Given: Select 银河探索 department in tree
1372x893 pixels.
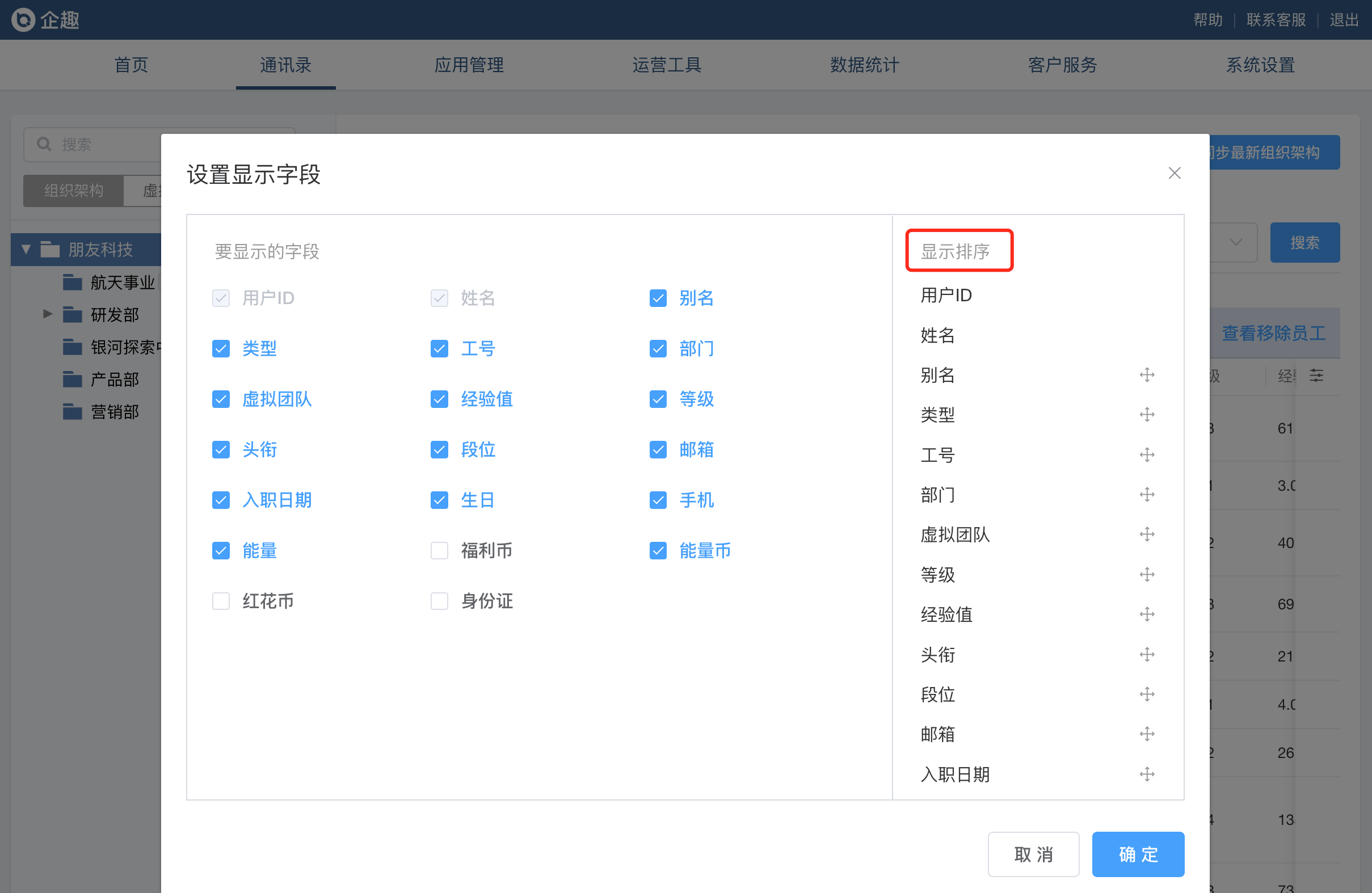Looking at the screenshot, I should pyautogui.click(x=125, y=347).
